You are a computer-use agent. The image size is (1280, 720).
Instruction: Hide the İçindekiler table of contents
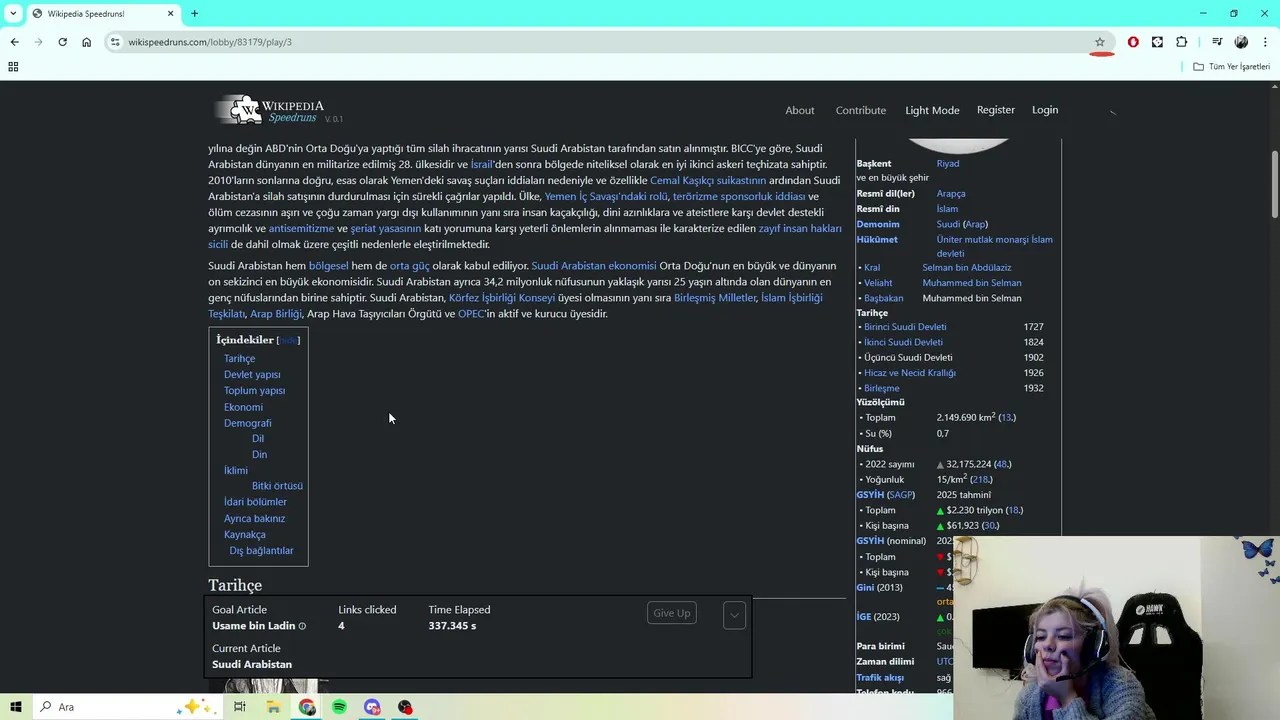pyautogui.click(x=288, y=340)
